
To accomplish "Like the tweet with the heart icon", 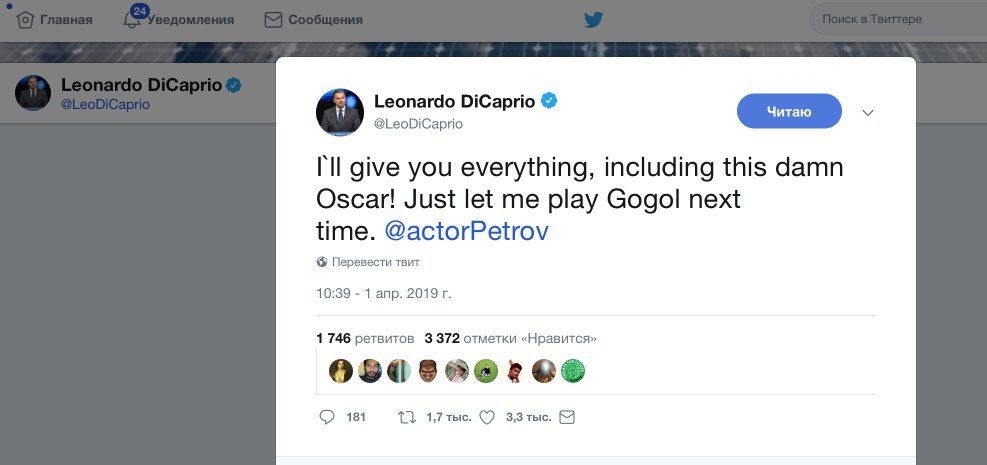I will (x=487, y=416).
